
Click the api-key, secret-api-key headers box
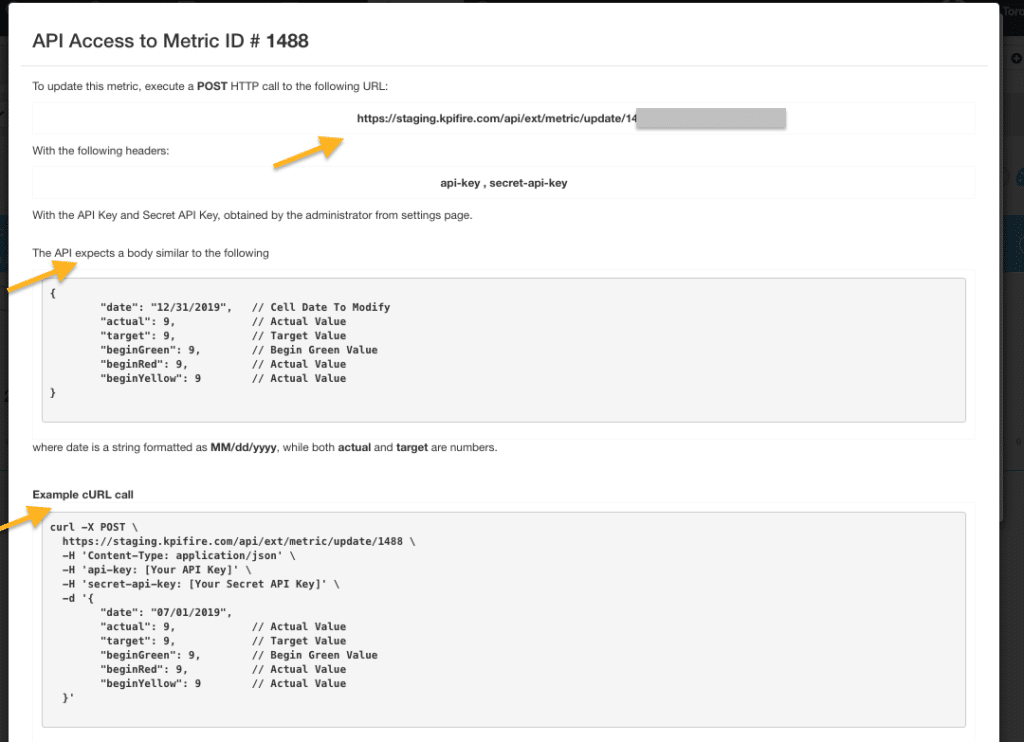pyautogui.click(x=503, y=183)
